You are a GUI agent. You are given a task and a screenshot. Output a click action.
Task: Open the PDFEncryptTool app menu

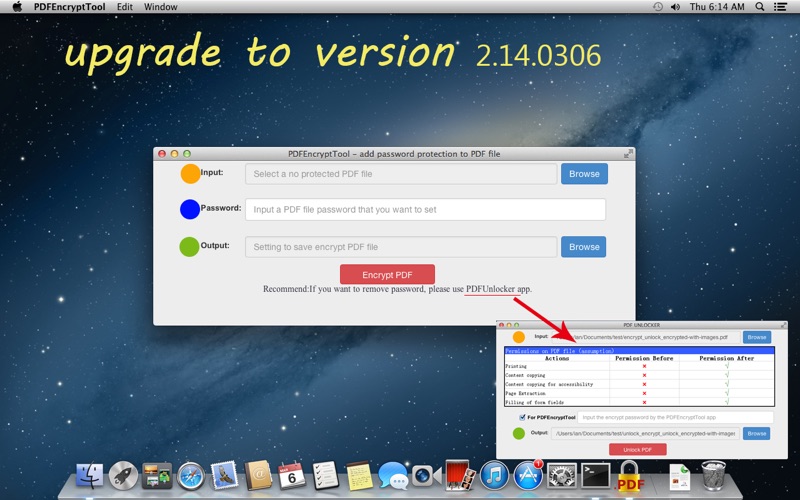pyautogui.click(x=70, y=7)
